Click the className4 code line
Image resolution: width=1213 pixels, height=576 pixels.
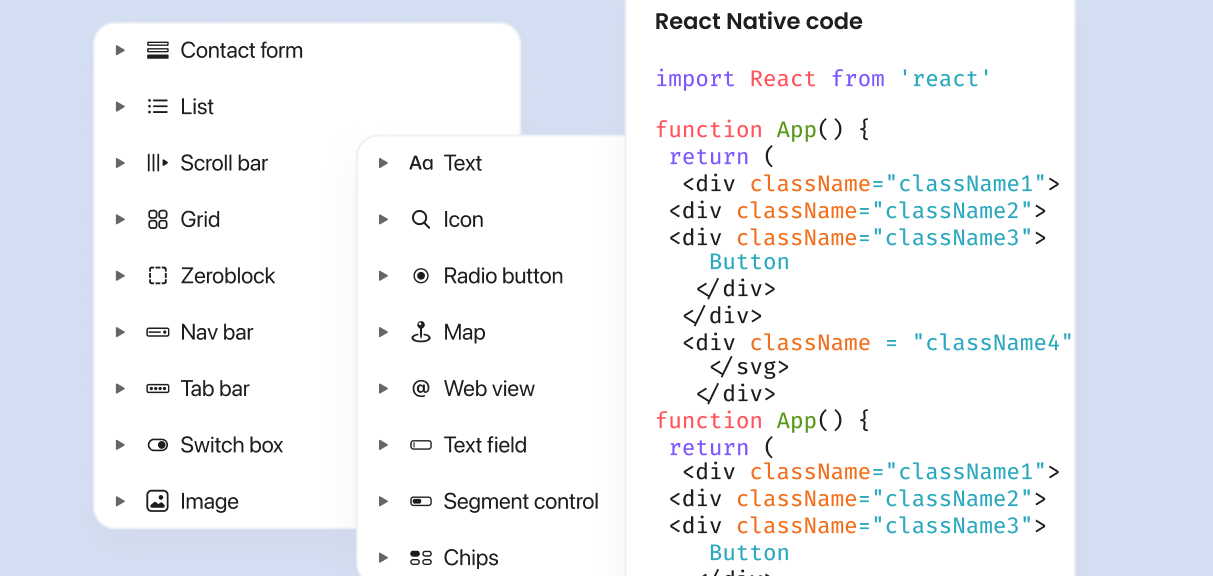pyautogui.click(x=878, y=343)
